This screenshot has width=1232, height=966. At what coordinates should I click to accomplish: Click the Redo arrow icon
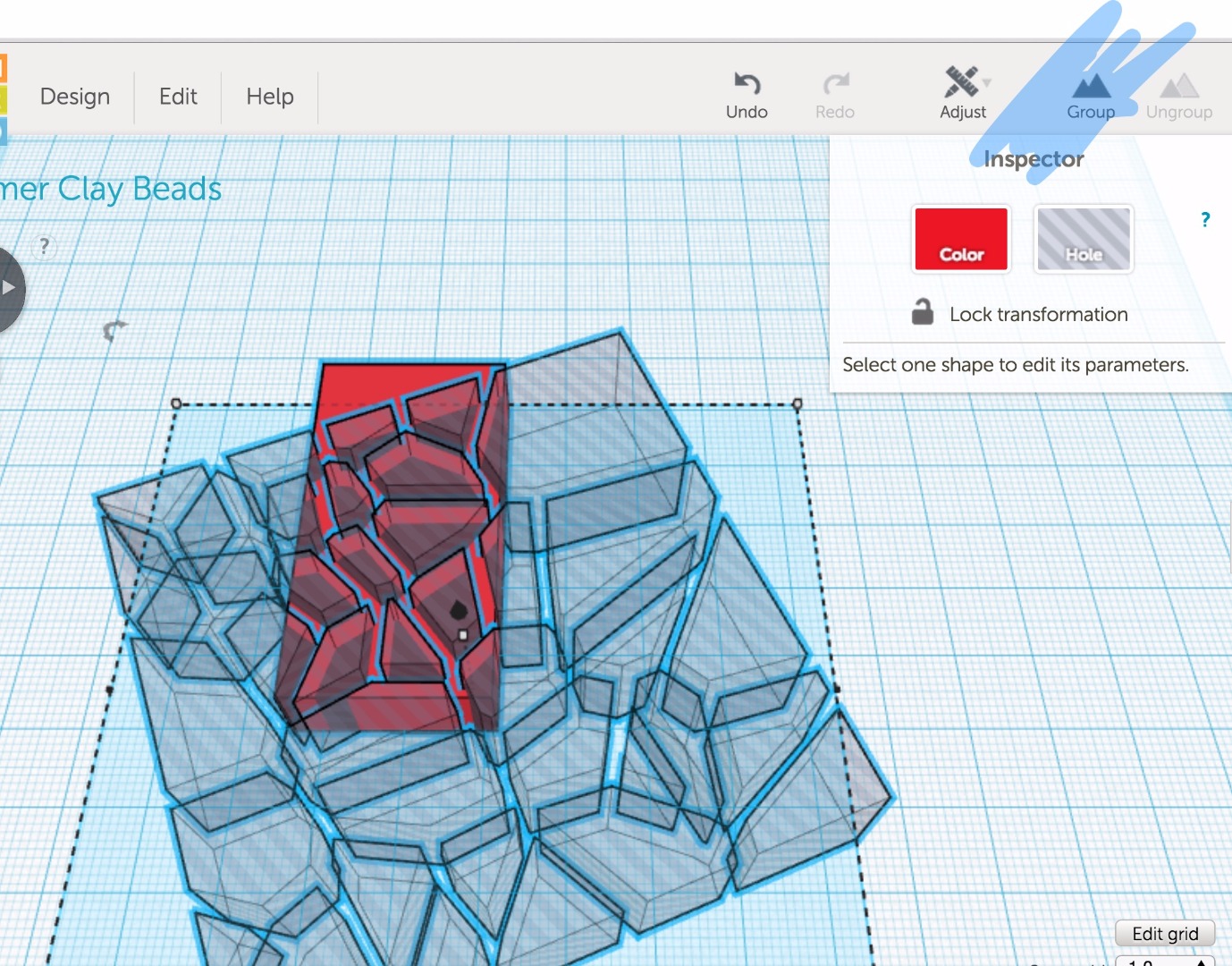point(835,83)
